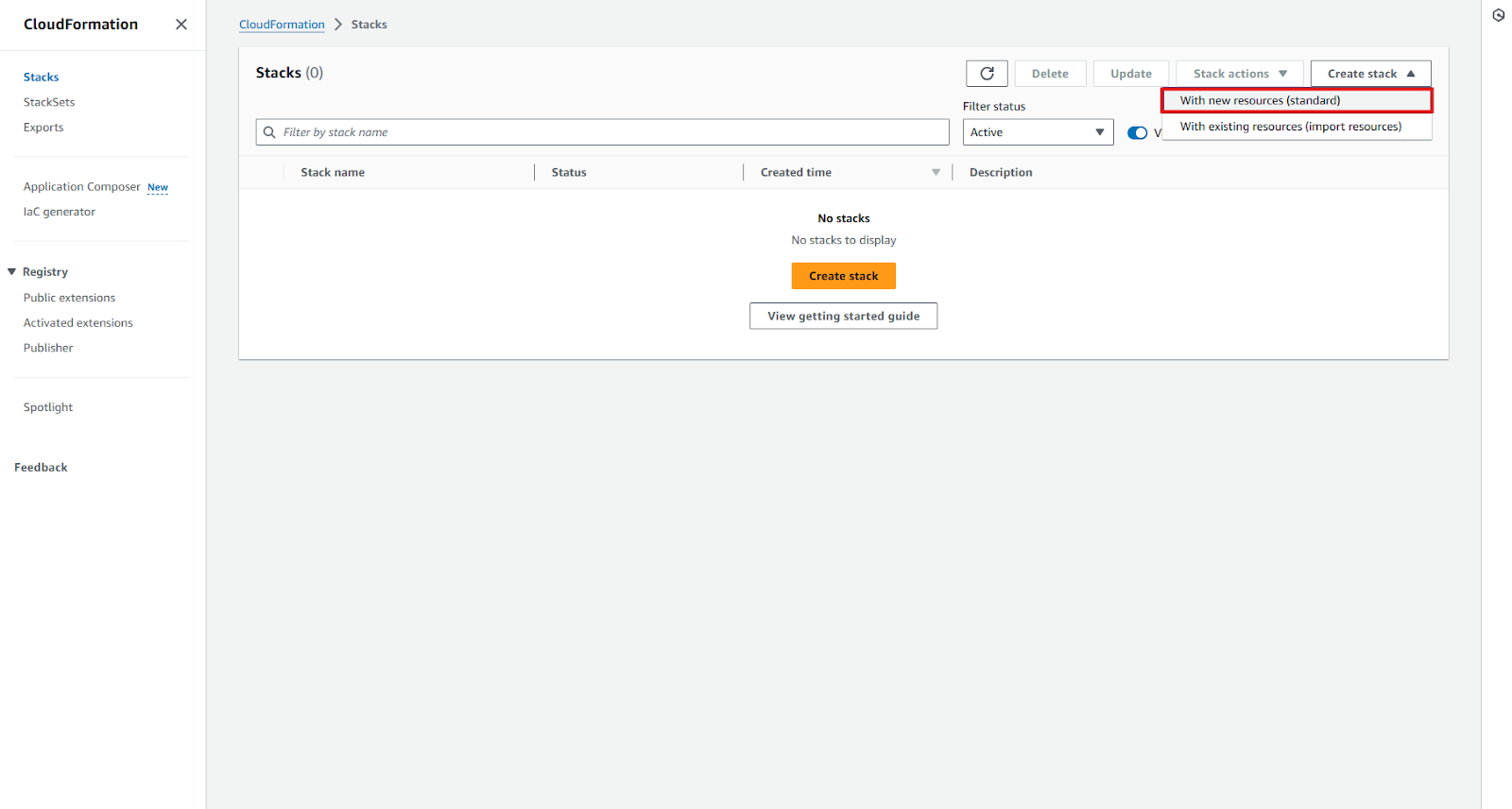Click the Filter by stack name field
Viewport: 1512px width, 809px height.
[605, 132]
